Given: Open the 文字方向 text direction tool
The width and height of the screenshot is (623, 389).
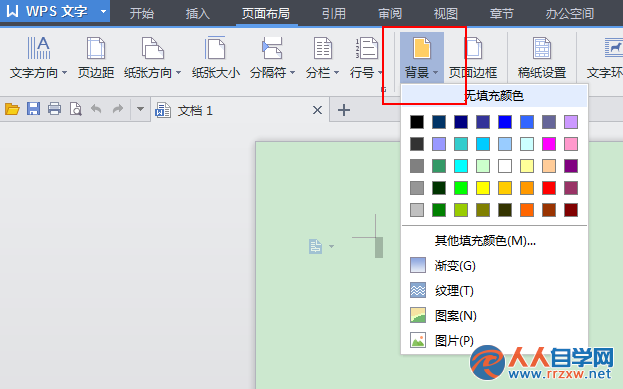Looking at the screenshot, I should click(x=39, y=58).
